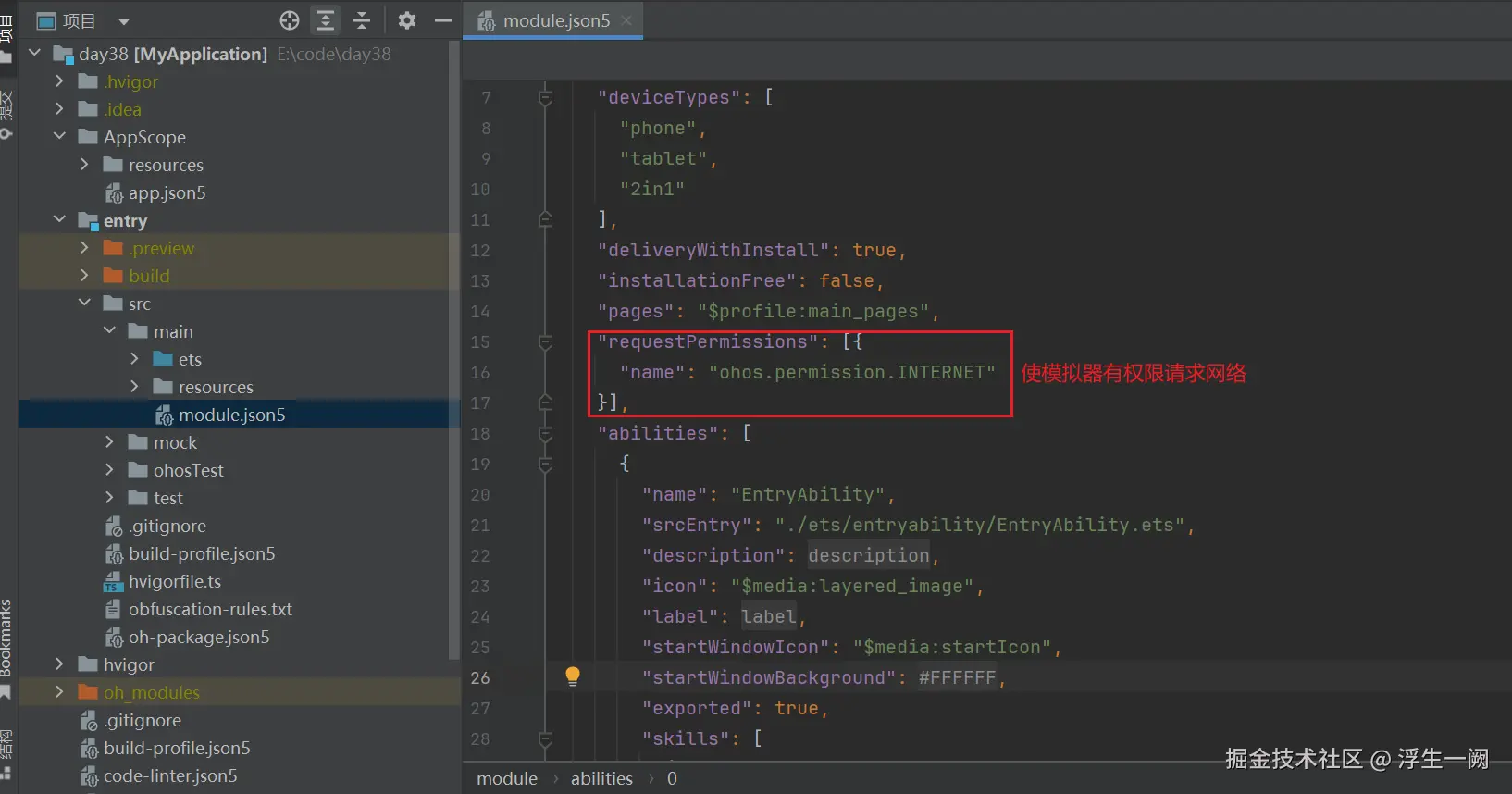
Task: Click the ets folder icon
Action: pyautogui.click(x=163, y=359)
